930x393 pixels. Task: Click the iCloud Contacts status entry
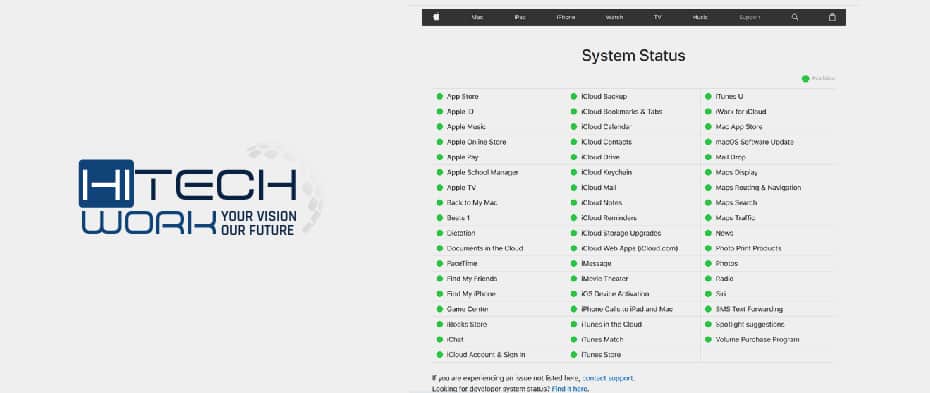(601, 142)
